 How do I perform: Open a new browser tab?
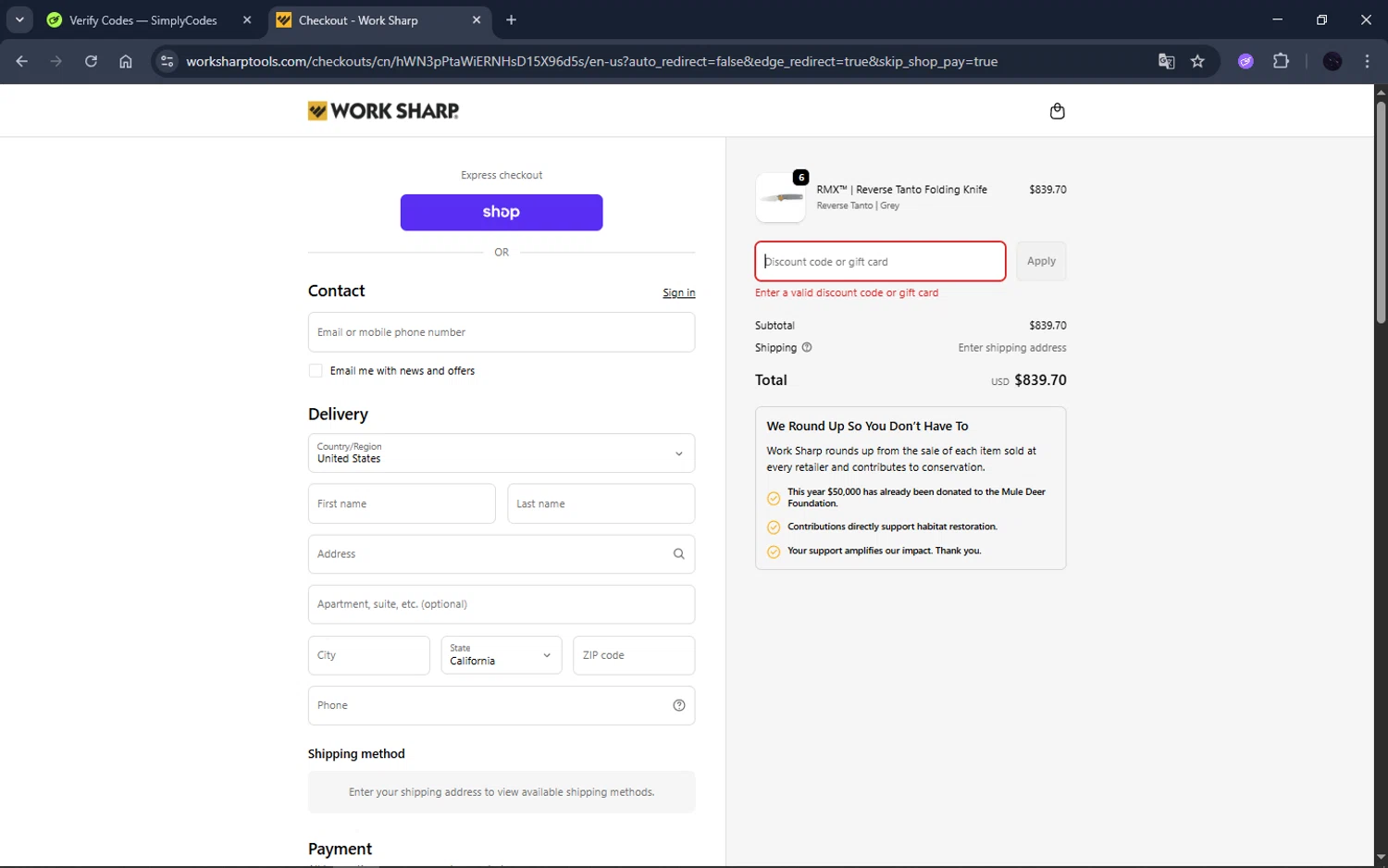click(511, 19)
